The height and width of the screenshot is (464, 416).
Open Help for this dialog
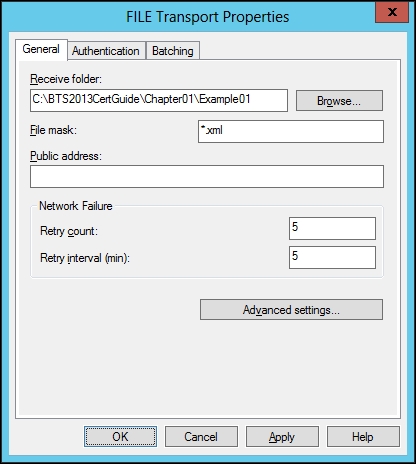pos(363,437)
